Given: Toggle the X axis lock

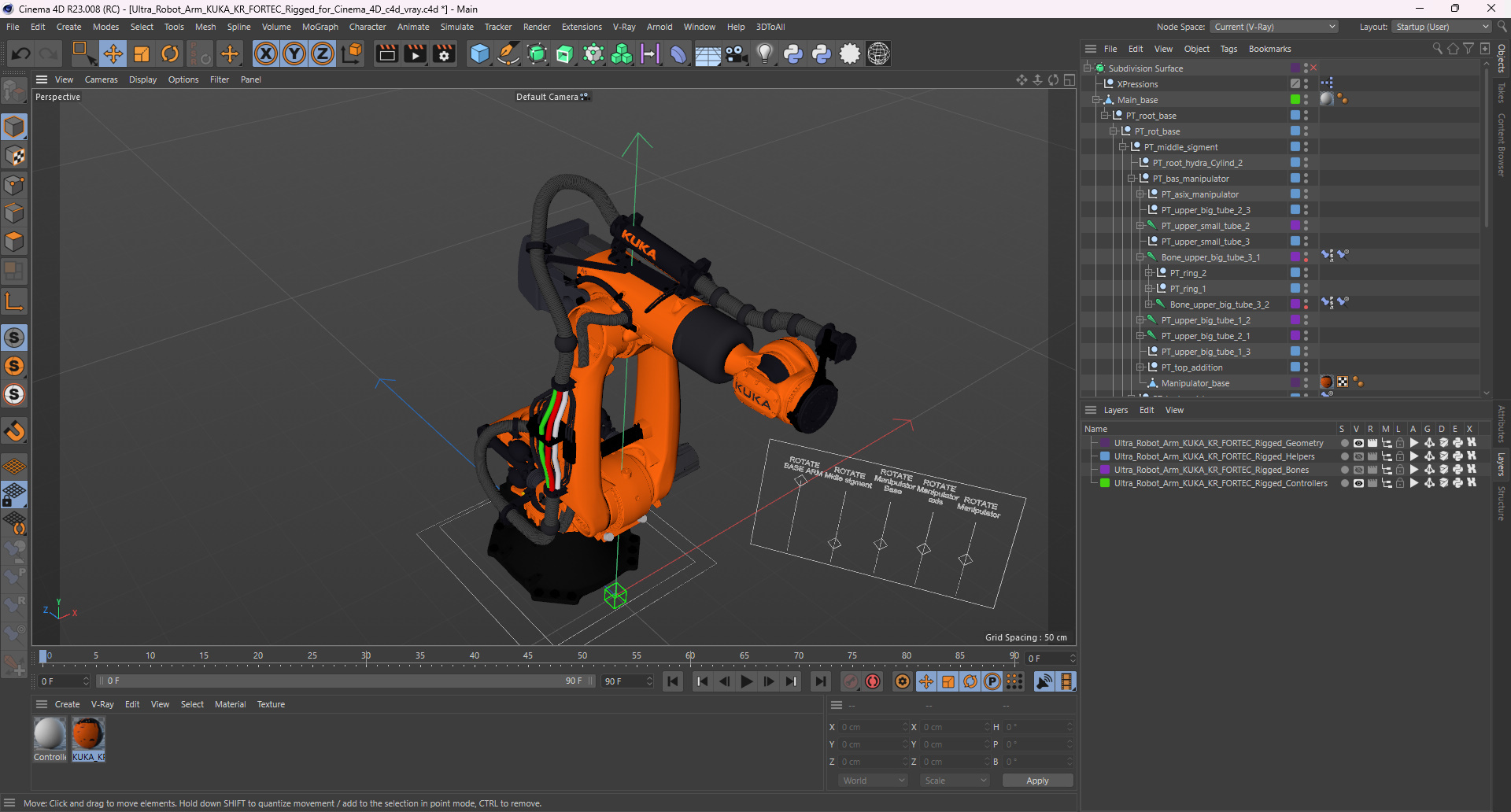Looking at the screenshot, I should [266, 54].
